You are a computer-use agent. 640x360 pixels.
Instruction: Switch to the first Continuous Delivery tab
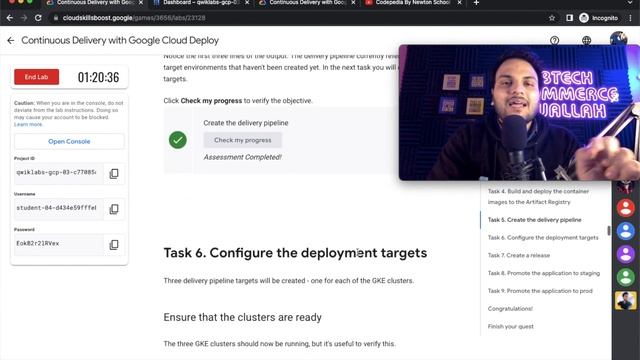click(x=94, y=3)
